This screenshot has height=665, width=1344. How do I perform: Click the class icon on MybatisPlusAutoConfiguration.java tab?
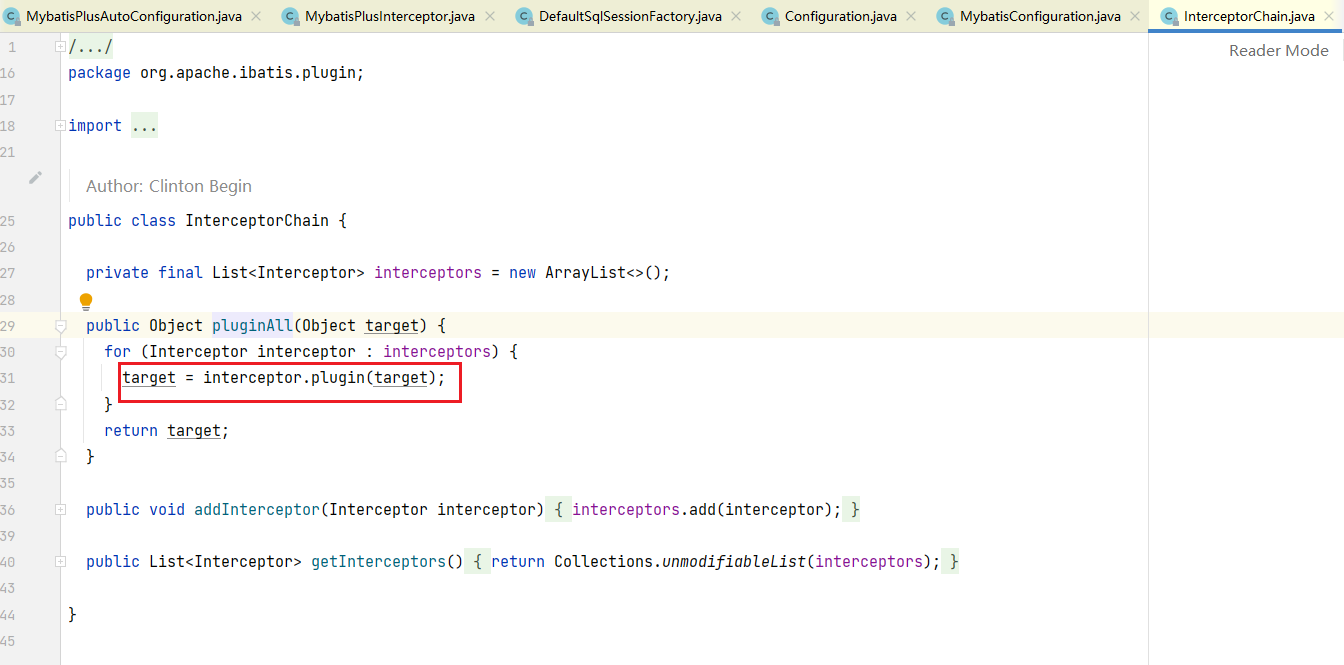(x=12, y=16)
